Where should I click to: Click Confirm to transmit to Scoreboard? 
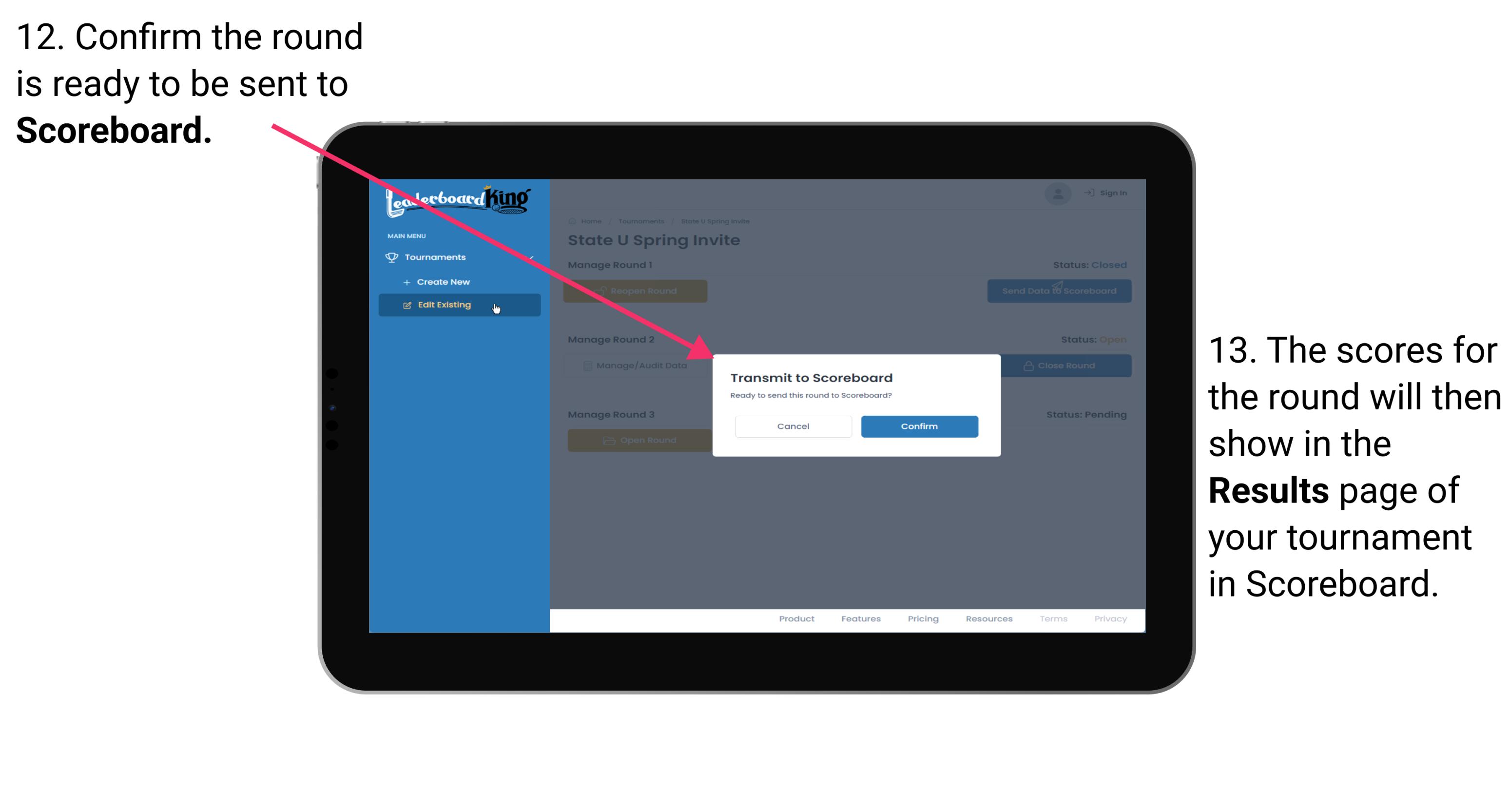pyautogui.click(x=918, y=426)
